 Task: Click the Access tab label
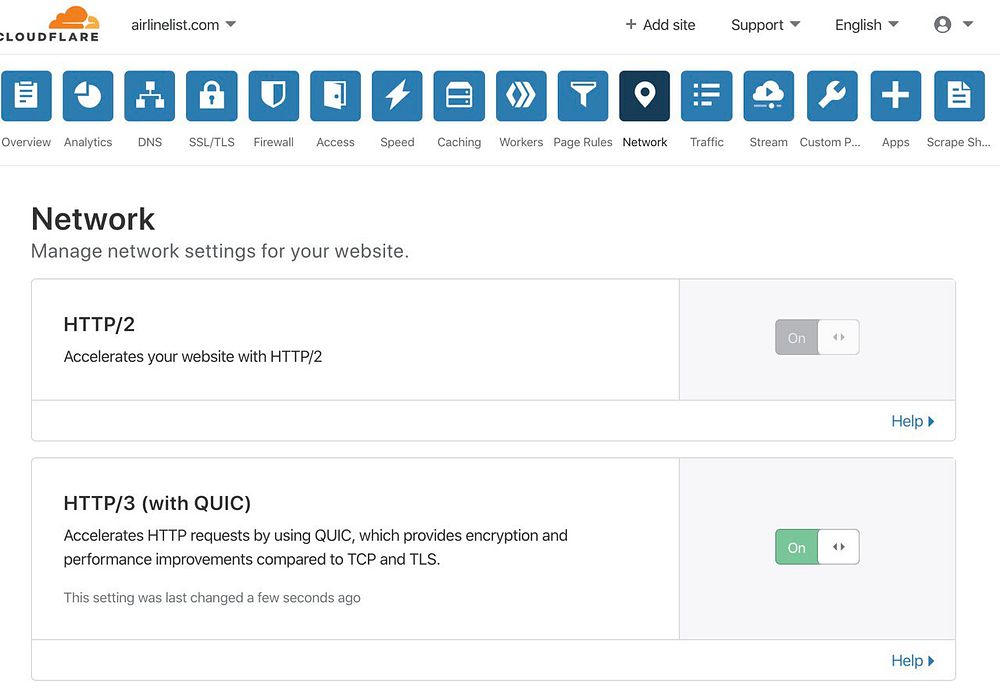(335, 142)
